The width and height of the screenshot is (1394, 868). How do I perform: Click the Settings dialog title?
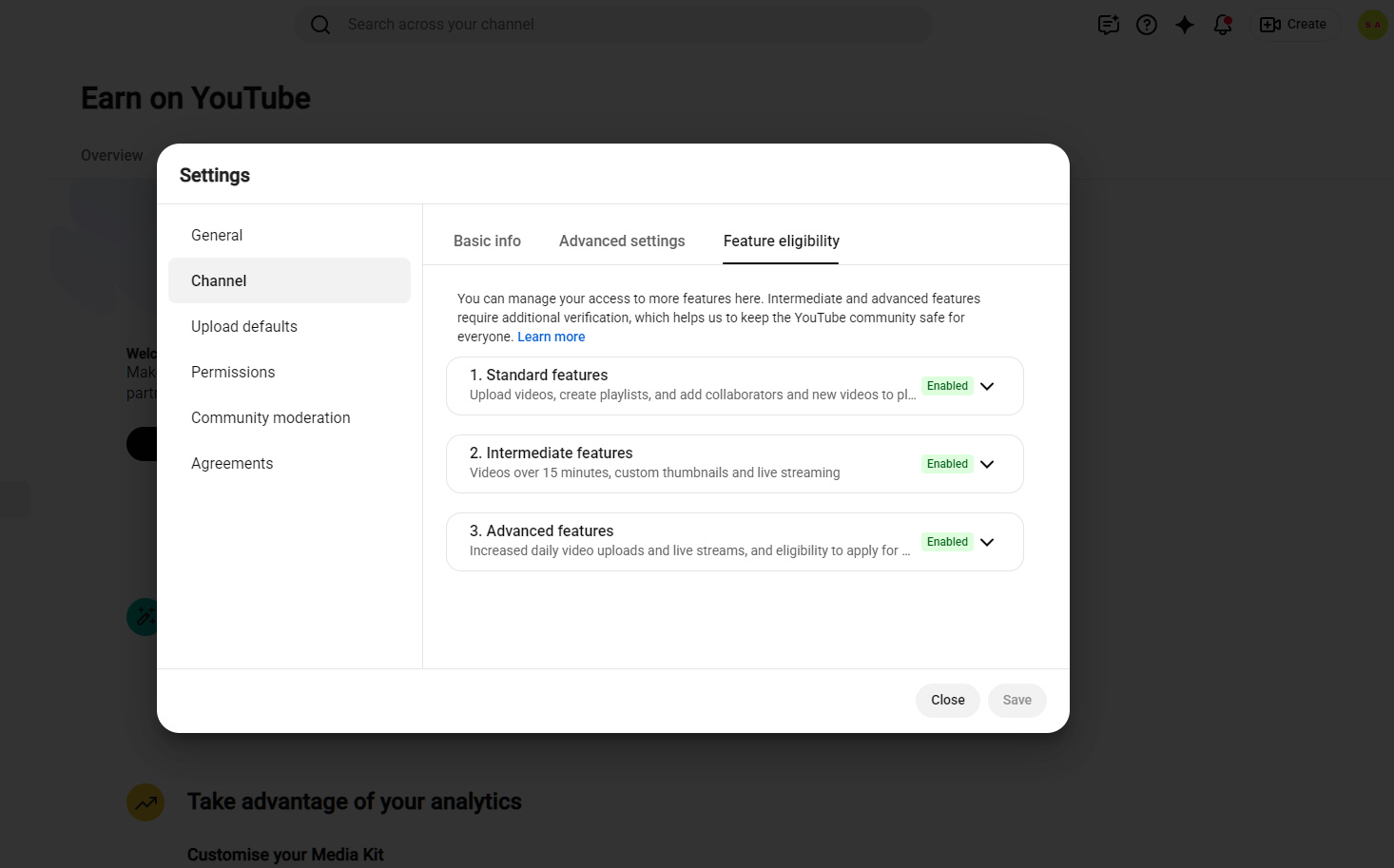[215, 175]
